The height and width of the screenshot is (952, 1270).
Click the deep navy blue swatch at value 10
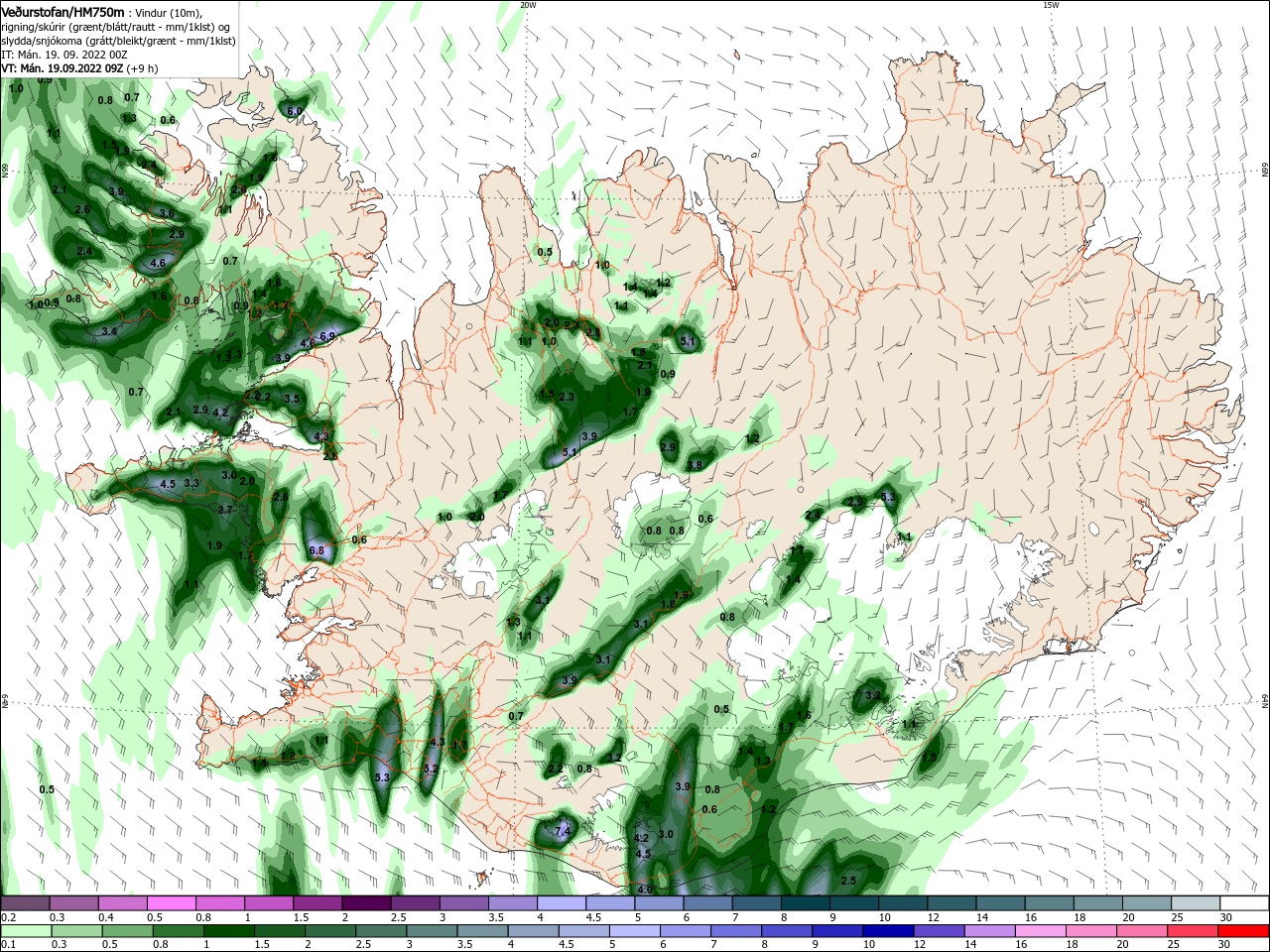coord(889,932)
